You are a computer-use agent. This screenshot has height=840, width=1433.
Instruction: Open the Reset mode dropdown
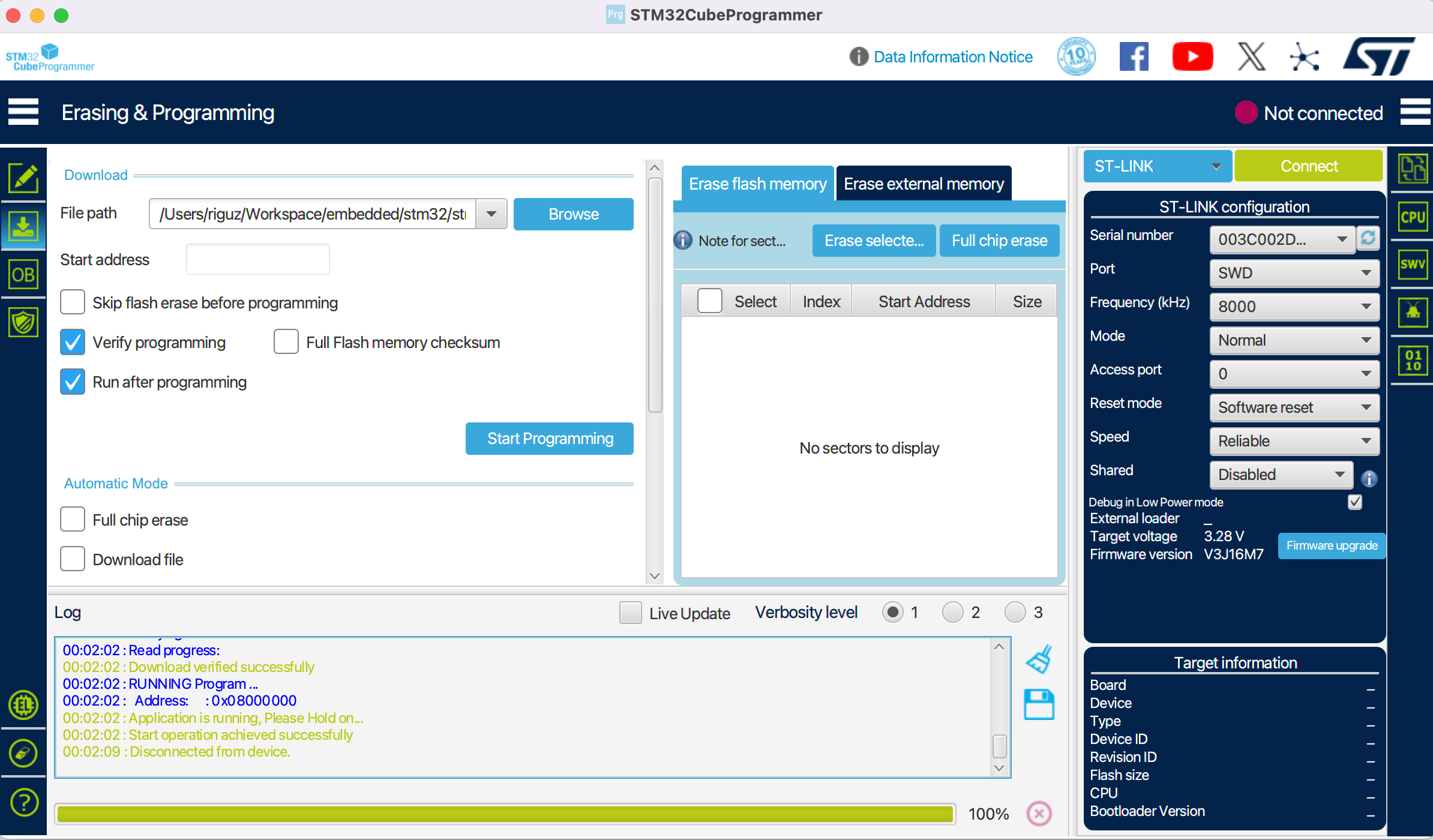point(1294,407)
